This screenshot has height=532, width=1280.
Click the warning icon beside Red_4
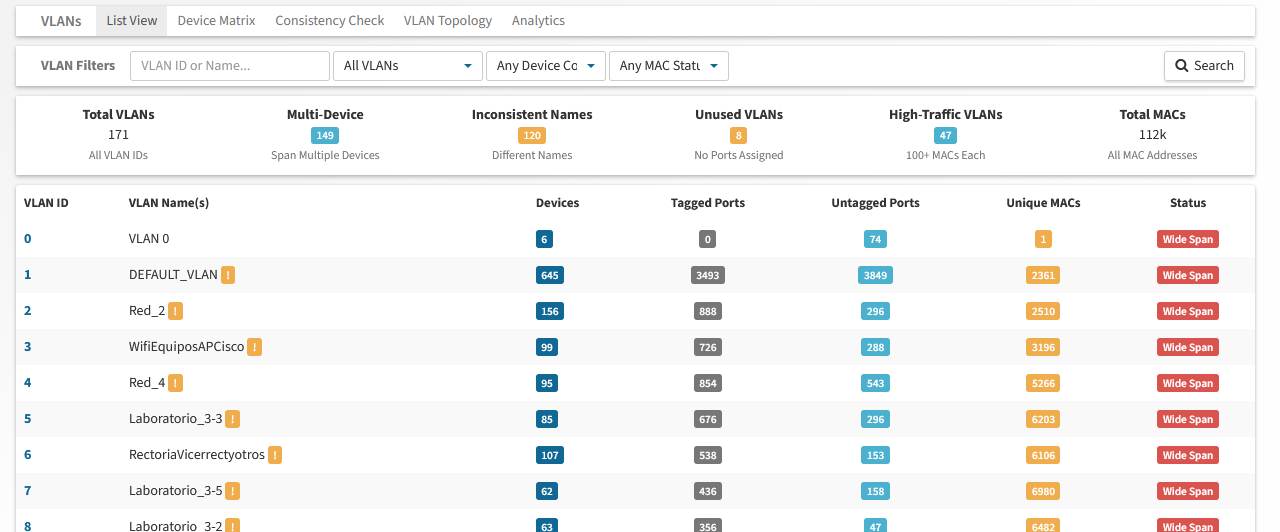pyautogui.click(x=176, y=383)
